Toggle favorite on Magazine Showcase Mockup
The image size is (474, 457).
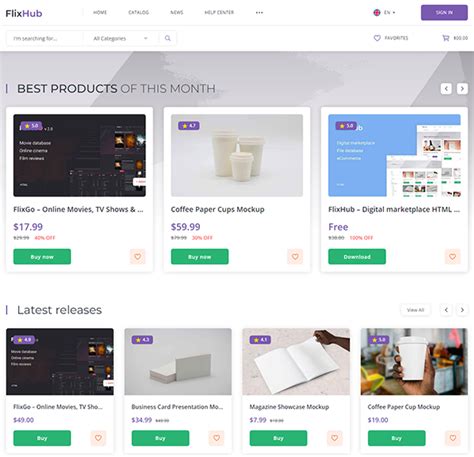click(334, 438)
